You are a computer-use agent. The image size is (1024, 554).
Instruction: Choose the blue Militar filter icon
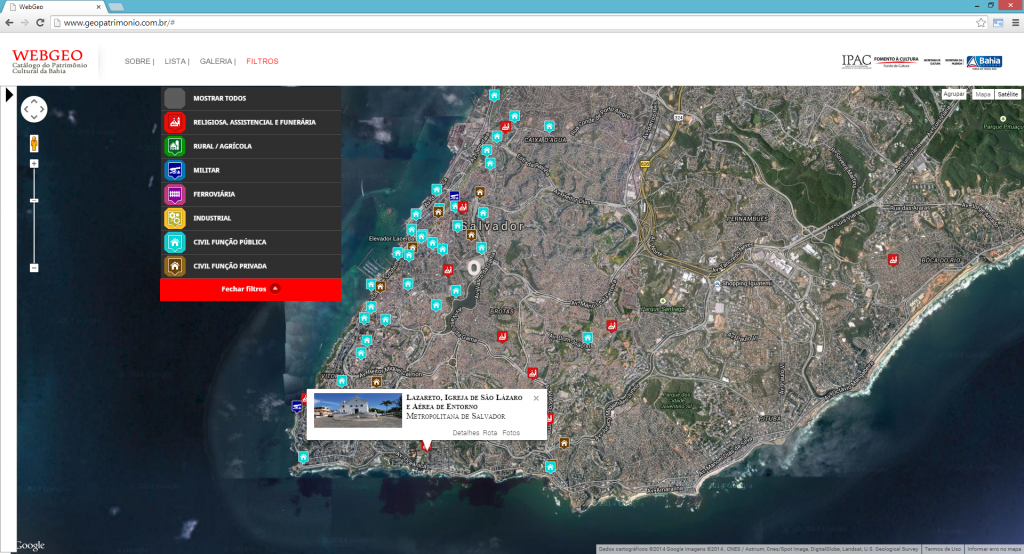tap(175, 170)
